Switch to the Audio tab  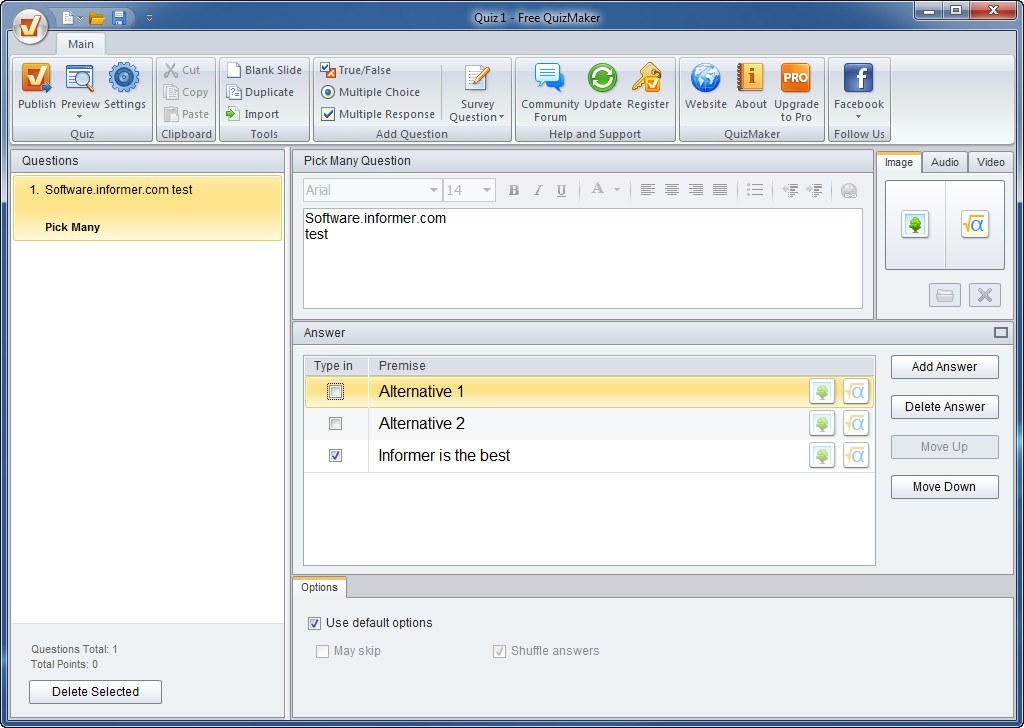[x=944, y=161]
